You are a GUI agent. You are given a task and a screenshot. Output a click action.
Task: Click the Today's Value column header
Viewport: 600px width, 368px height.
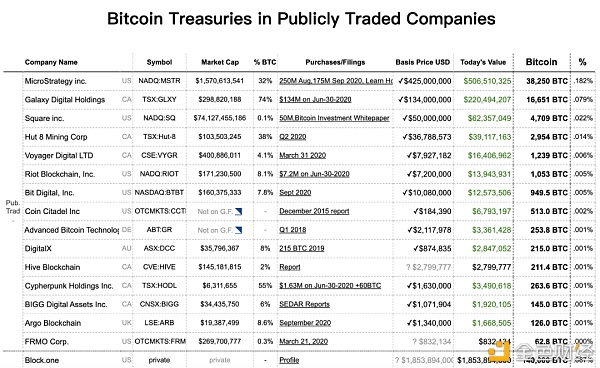483,62
